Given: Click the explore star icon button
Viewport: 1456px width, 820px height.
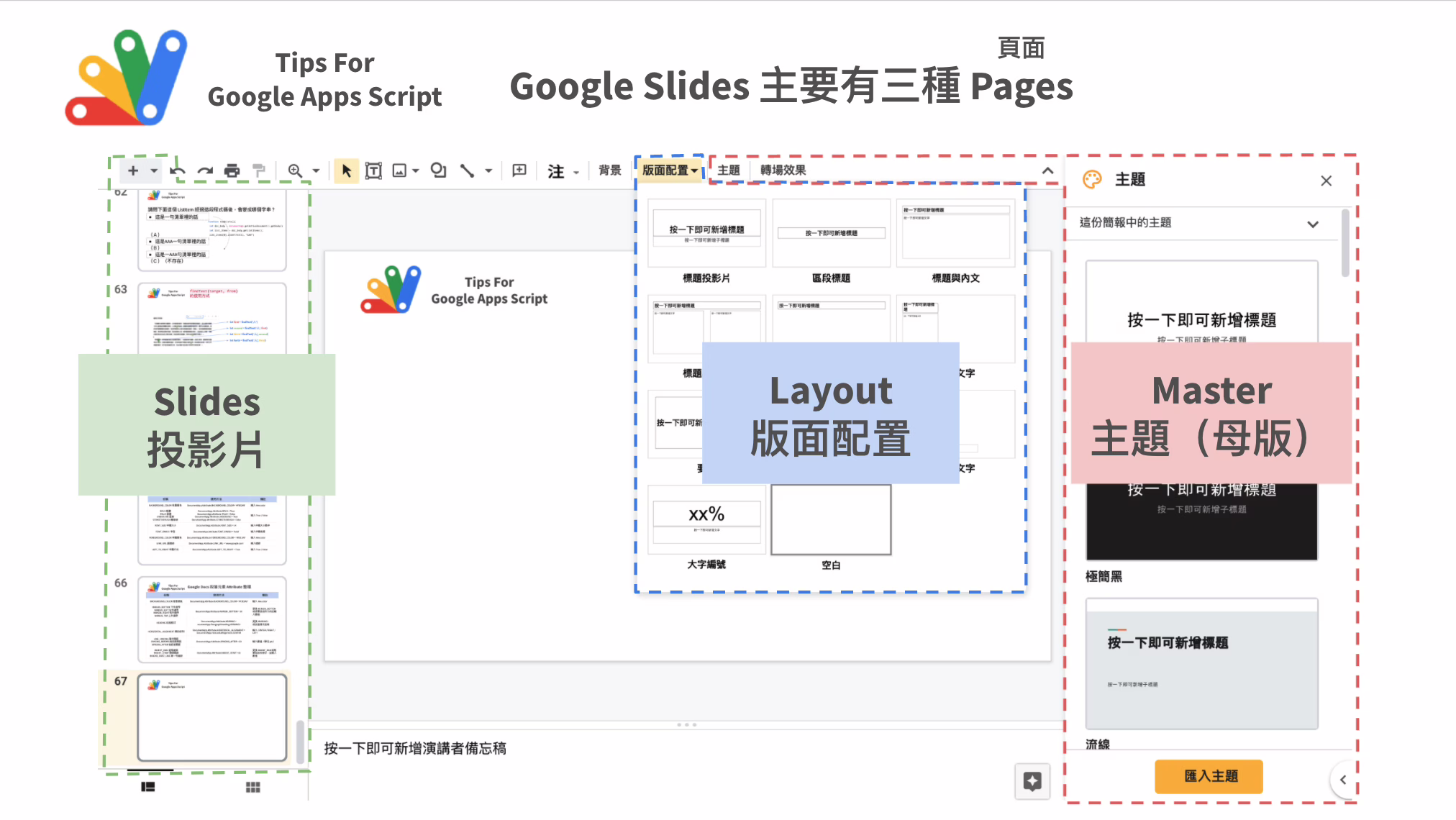Looking at the screenshot, I should (1032, 781).
